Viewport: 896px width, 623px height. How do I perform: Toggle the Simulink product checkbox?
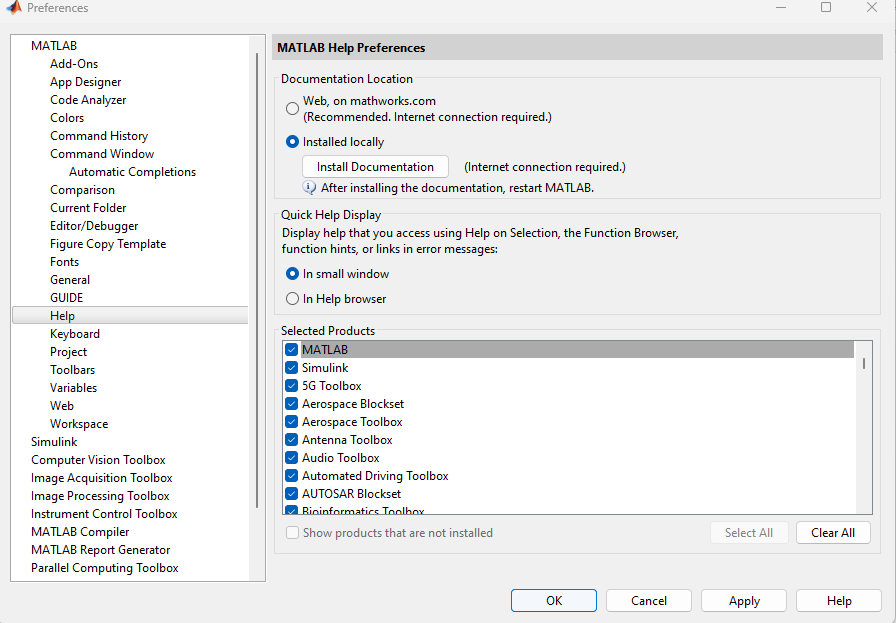pos(291,368)
